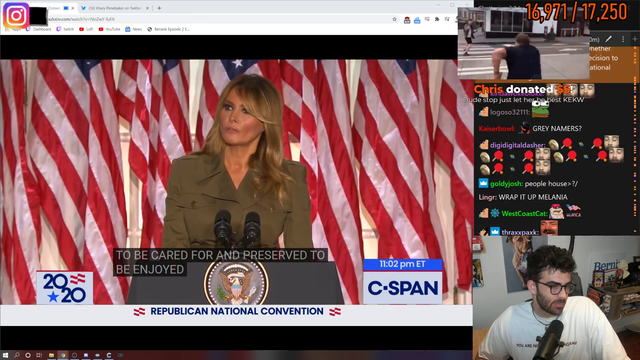
Task: Click username digidigitaldasher in chat
Action: (x=518, y=145)
